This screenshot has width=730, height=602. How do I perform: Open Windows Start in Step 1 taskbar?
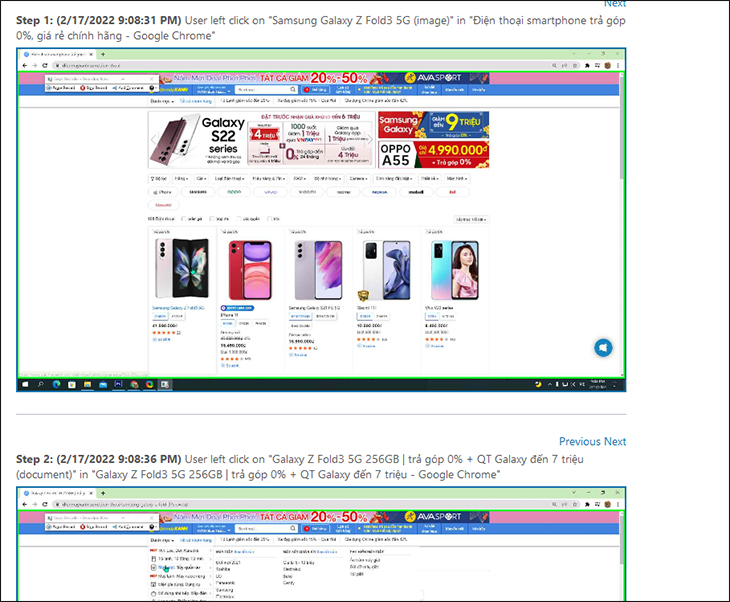click(26, 385)
